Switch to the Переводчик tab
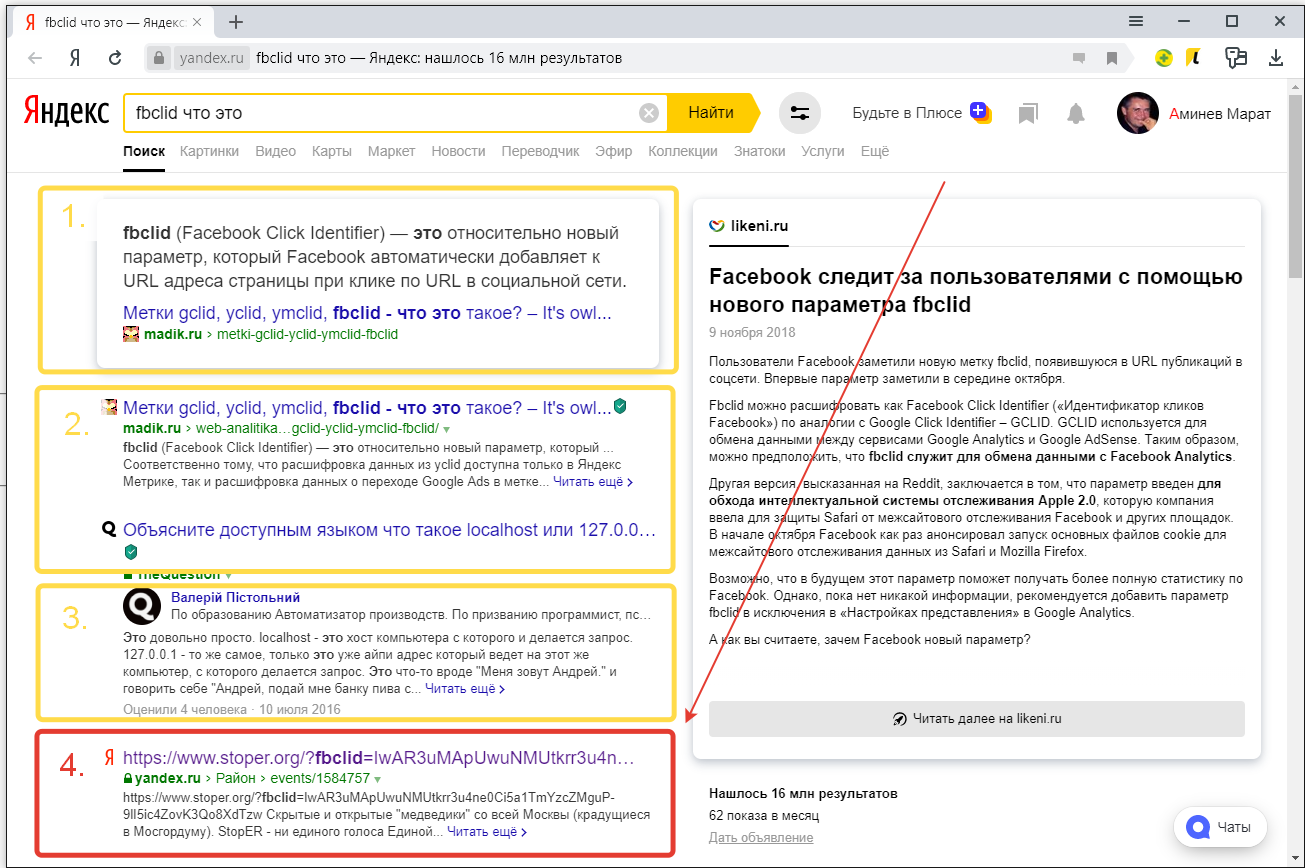Image resolution: width=1305 pixels, height=868 pixels. coord(540,151)
